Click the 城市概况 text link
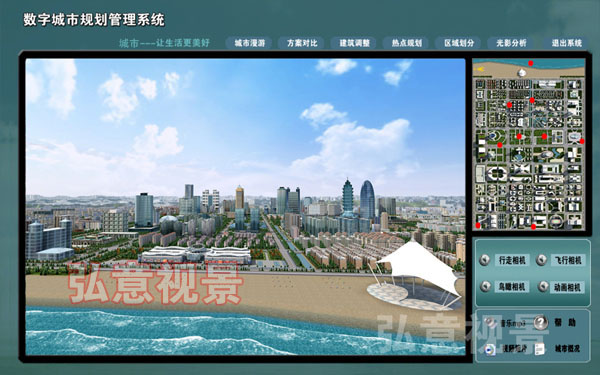The width and height of the screenshot is (600, 375). [x=567, y=349]
